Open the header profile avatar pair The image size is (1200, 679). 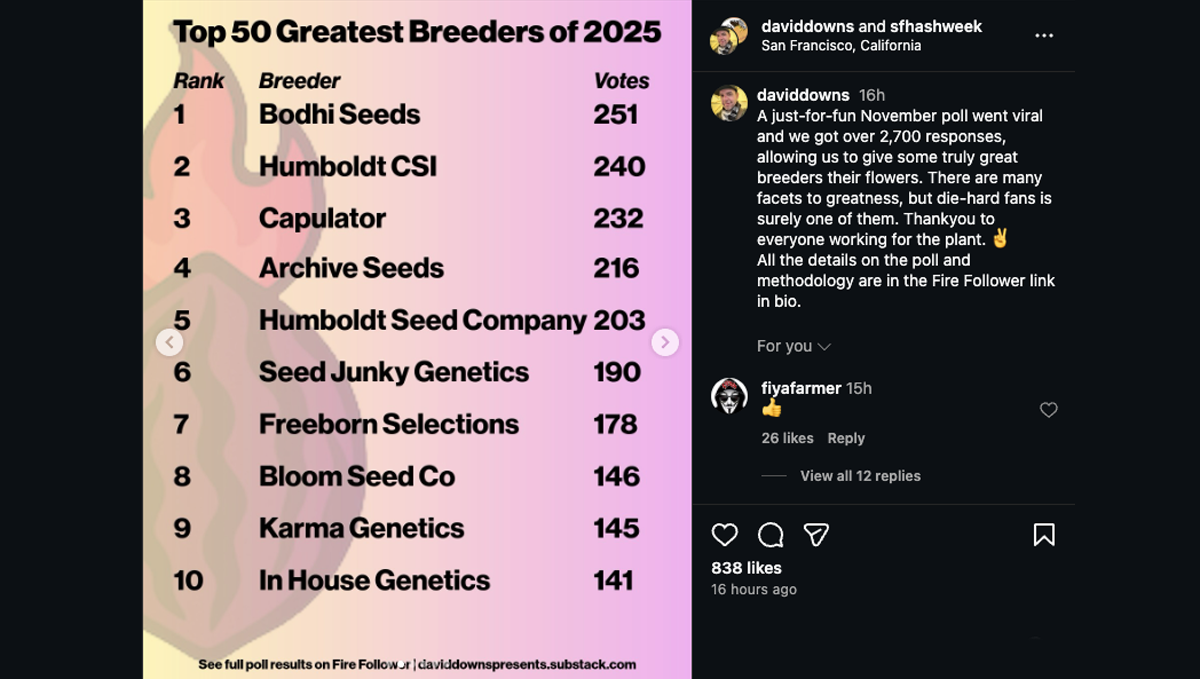point(729,35)
